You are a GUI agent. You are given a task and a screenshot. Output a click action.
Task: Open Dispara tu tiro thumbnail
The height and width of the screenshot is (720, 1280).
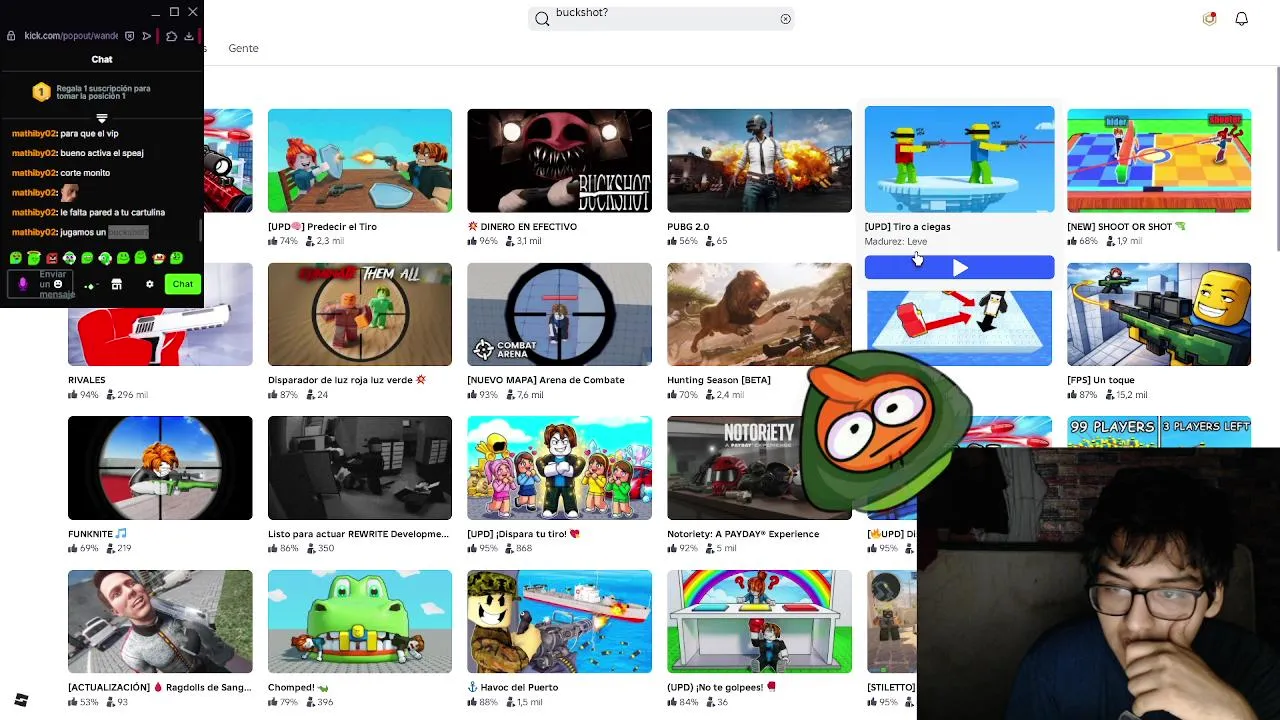[x=559, y=468]
